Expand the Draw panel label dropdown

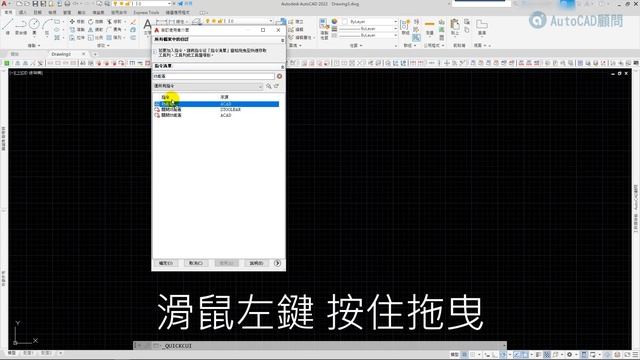click(x=34, y=46)
